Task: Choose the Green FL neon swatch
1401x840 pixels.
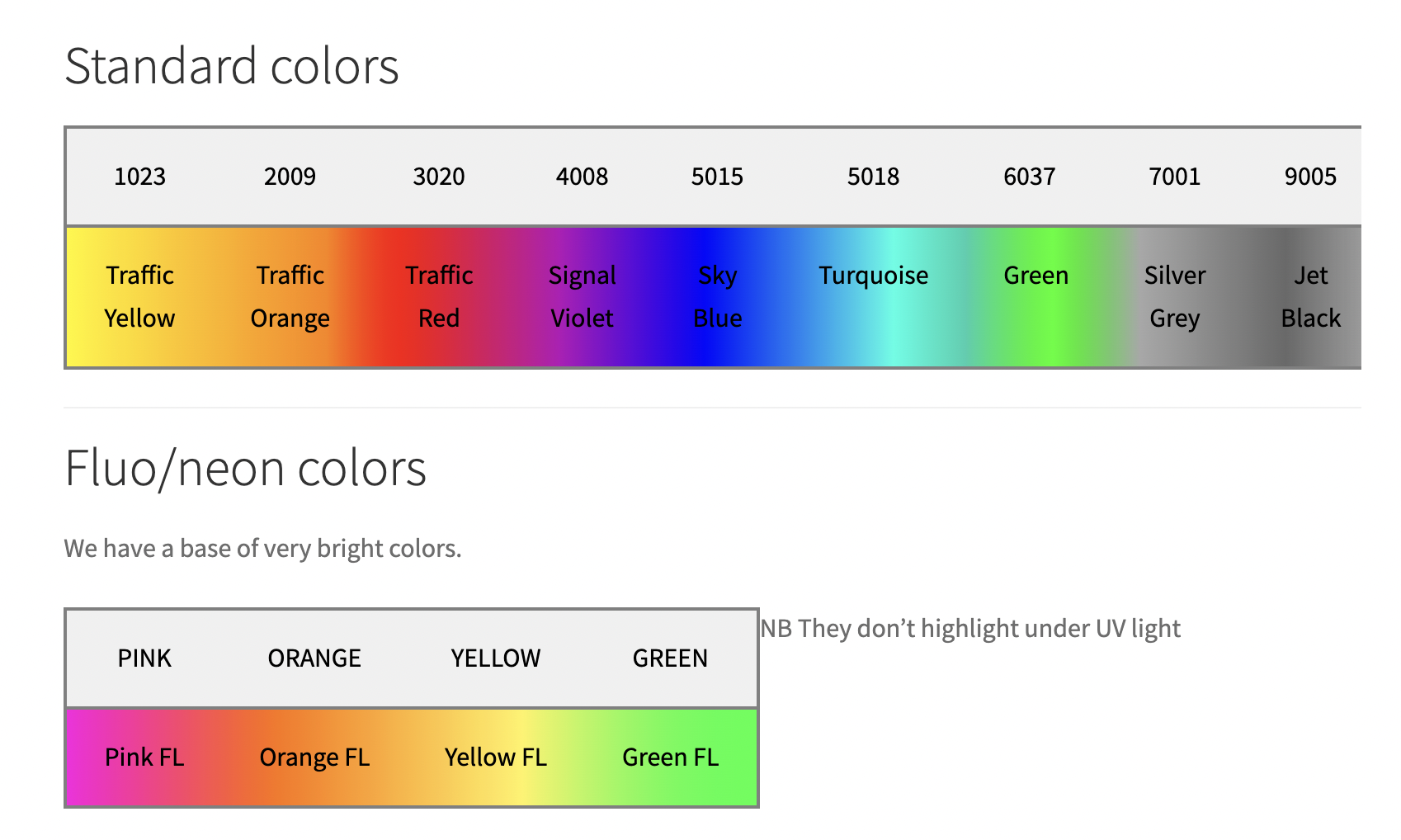Action: click(670, 757)
